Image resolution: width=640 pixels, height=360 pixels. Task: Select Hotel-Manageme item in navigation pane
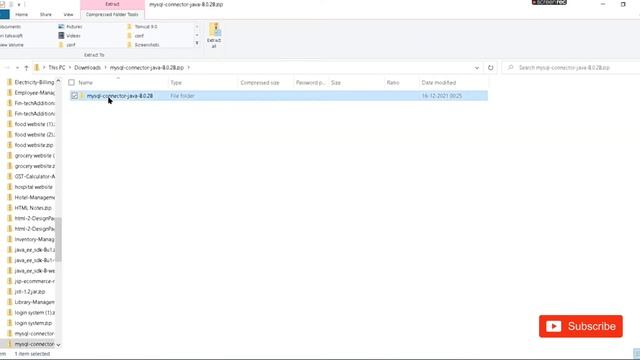[x=31, y=198]
